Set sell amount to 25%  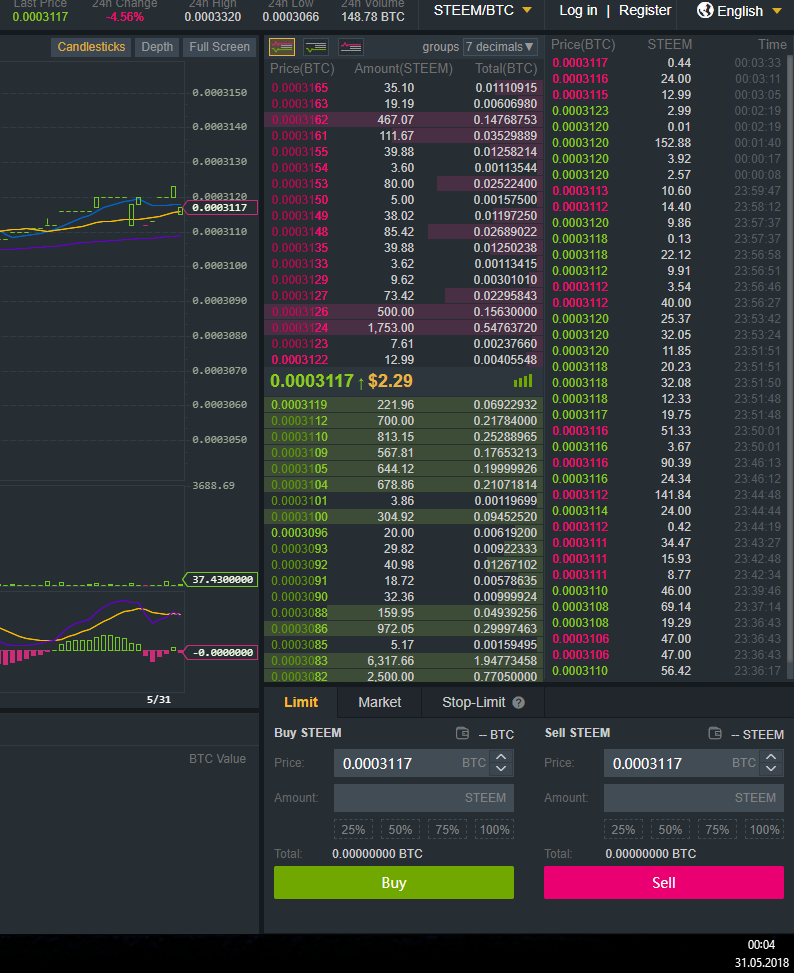point(623,830)
